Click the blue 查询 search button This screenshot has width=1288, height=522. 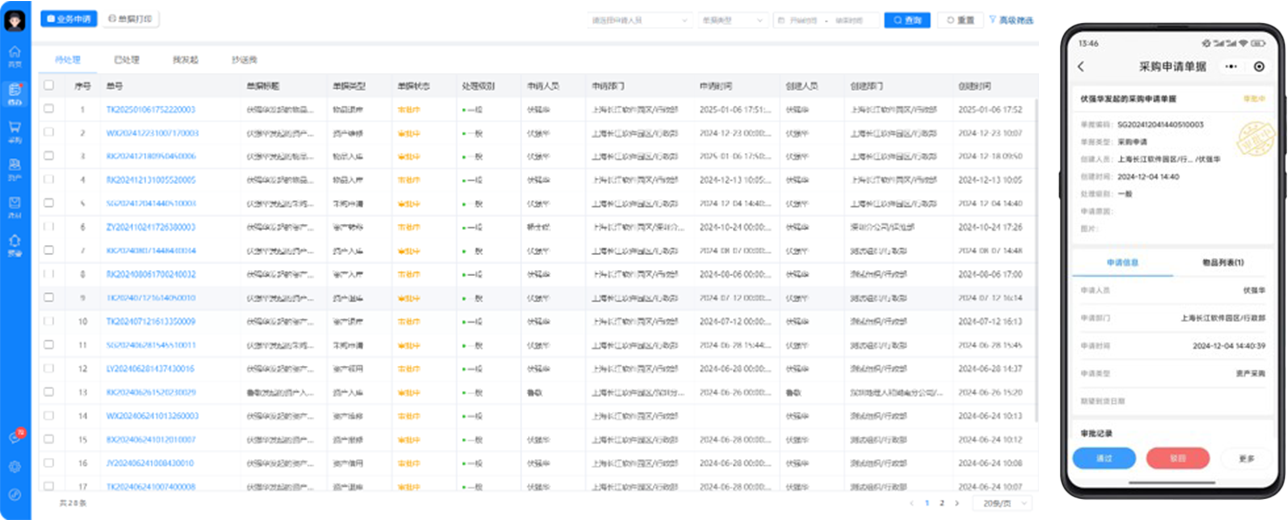tap(907, 20)
